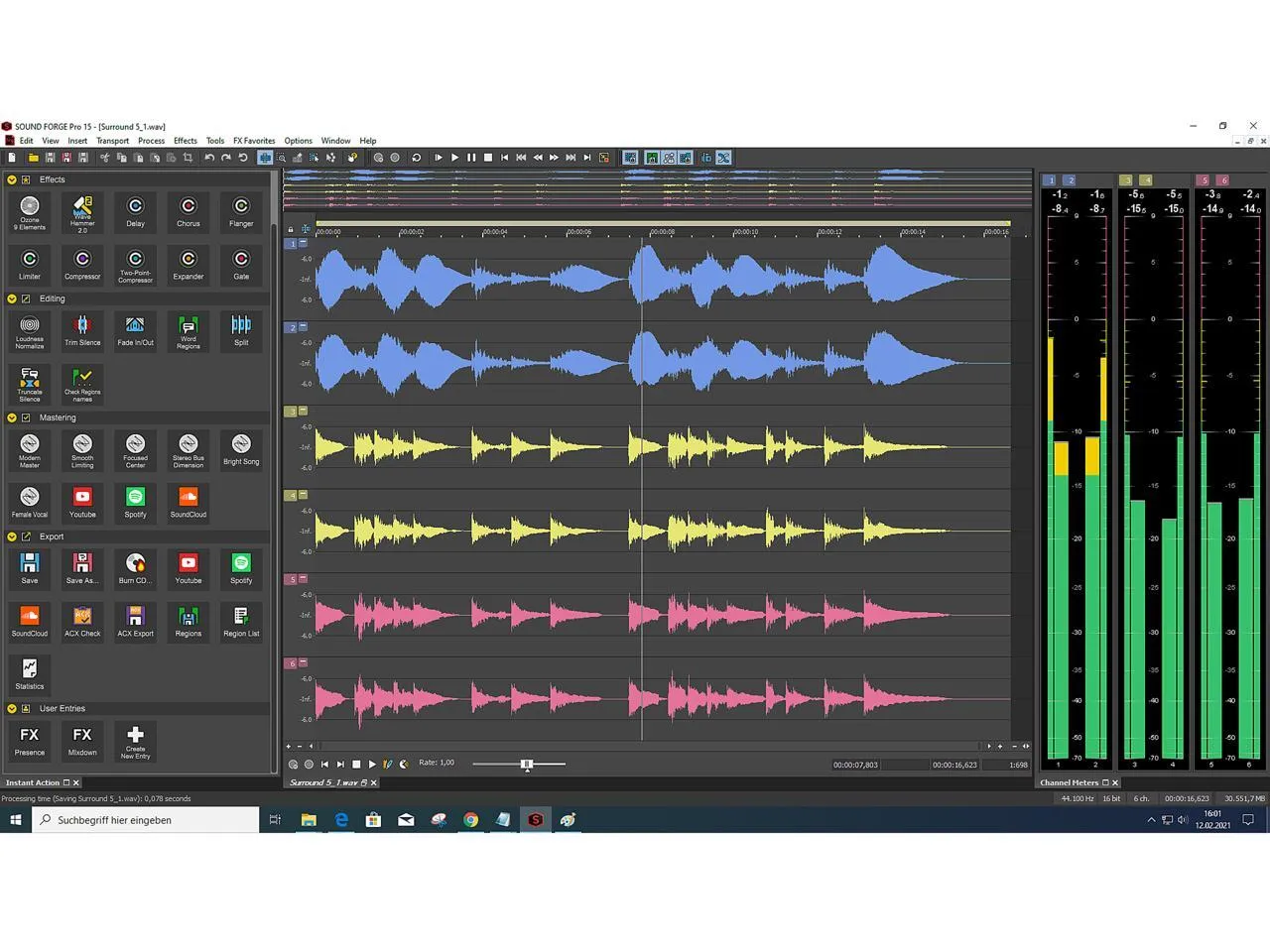Create New Entry under User Entries
The width and height of the screenshot is (1270, 952).
pyautogui.click(x=135, y=741)
